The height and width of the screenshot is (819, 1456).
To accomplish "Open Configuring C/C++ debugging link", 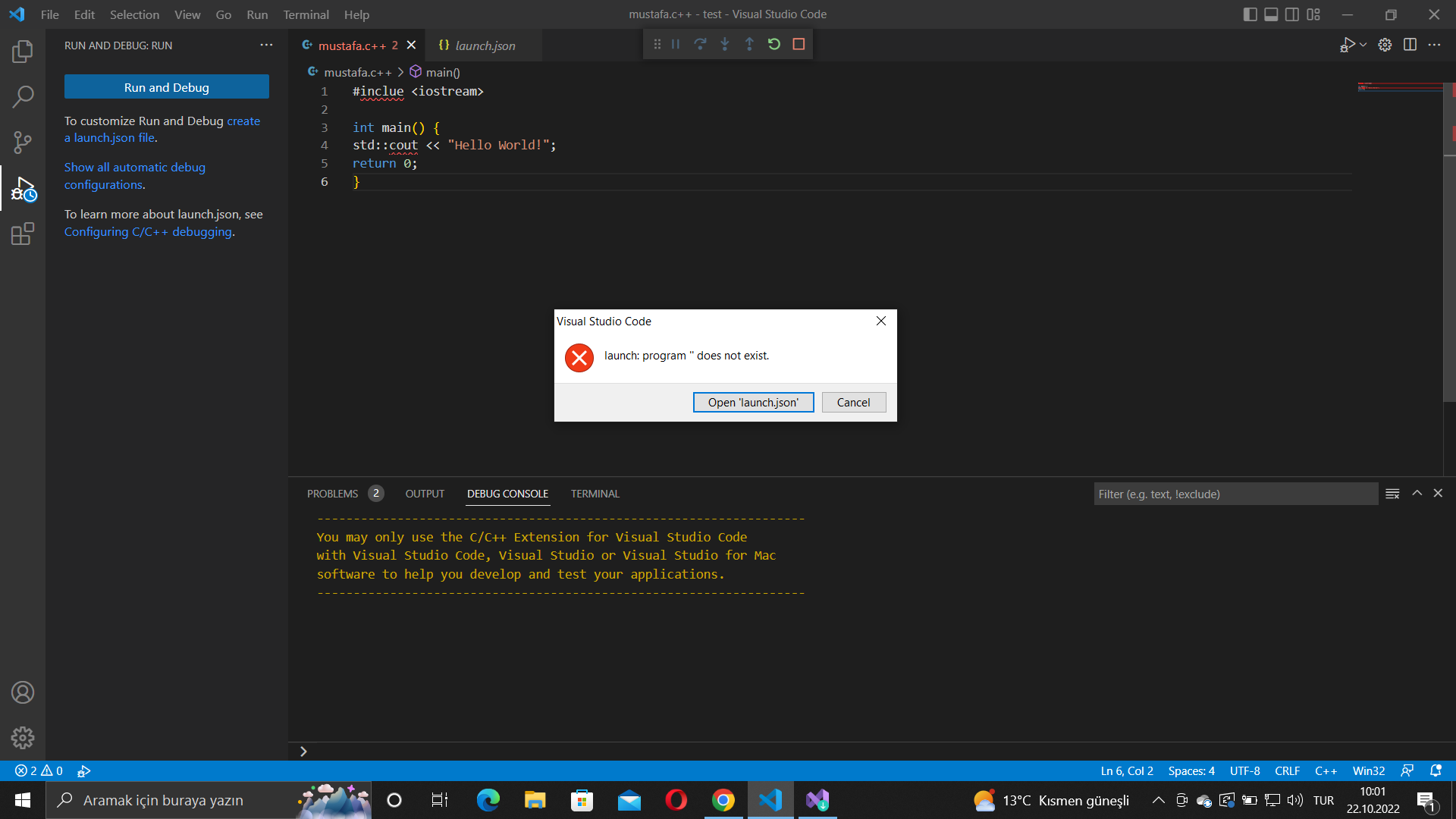I will tap(148, 231).
